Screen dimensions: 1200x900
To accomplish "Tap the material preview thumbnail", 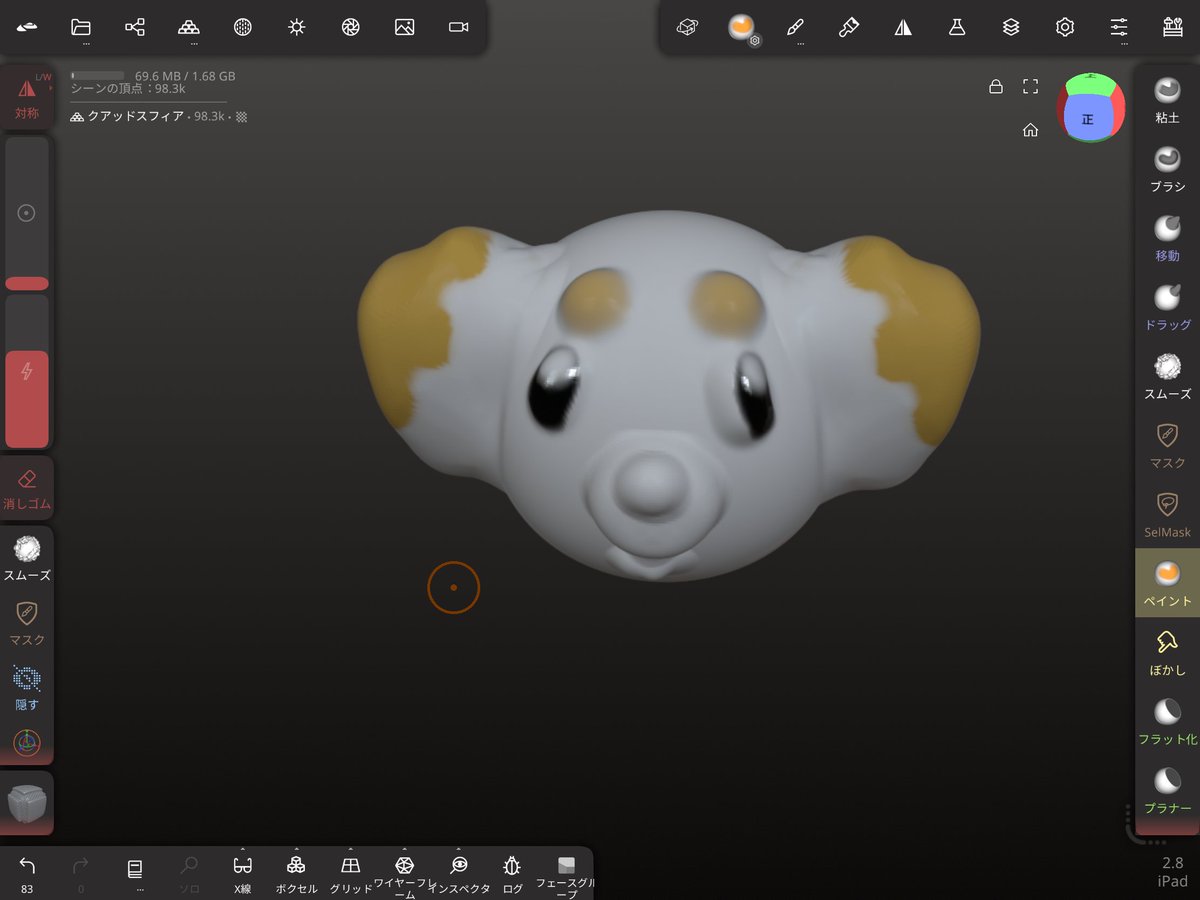I will click(x=27, y=803).
